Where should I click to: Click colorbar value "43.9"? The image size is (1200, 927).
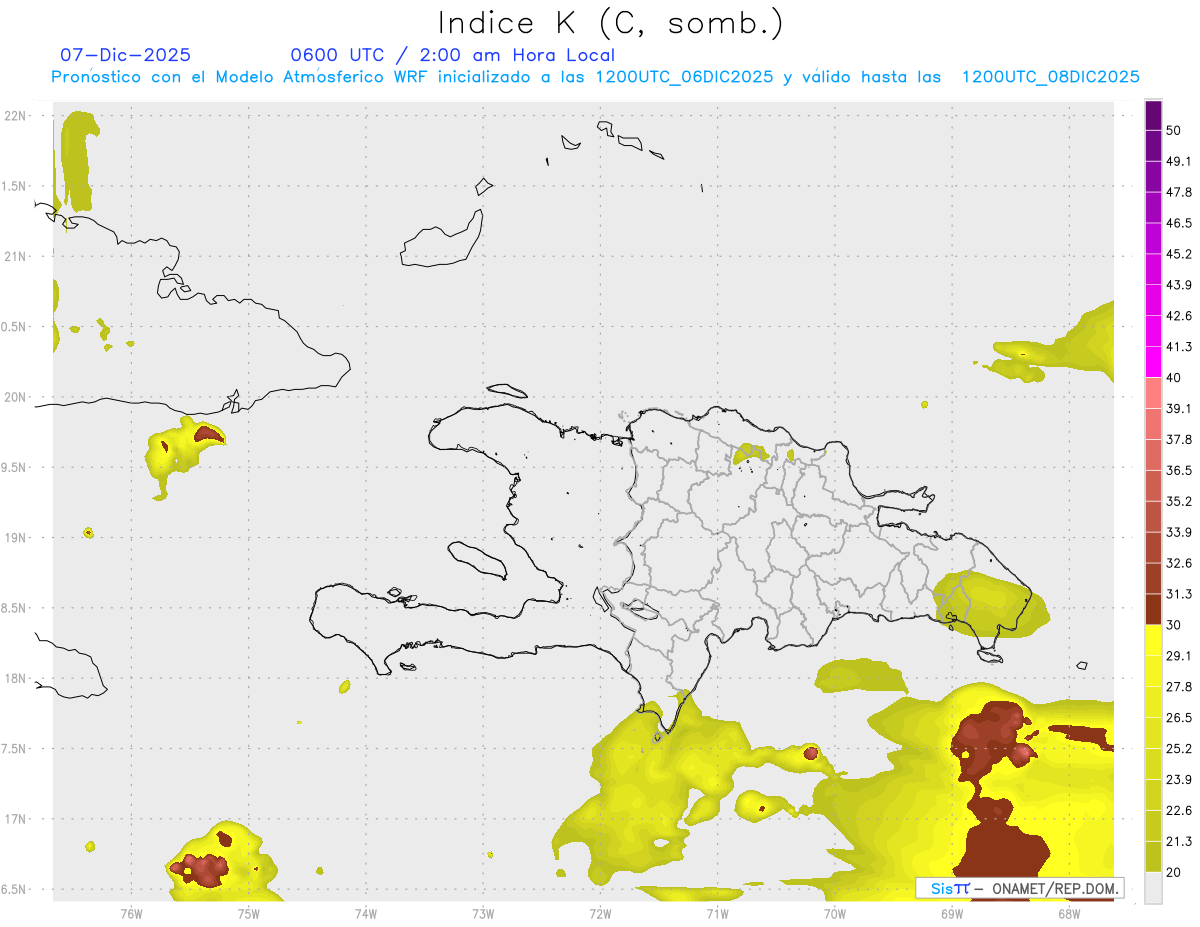click(1180, 285)
